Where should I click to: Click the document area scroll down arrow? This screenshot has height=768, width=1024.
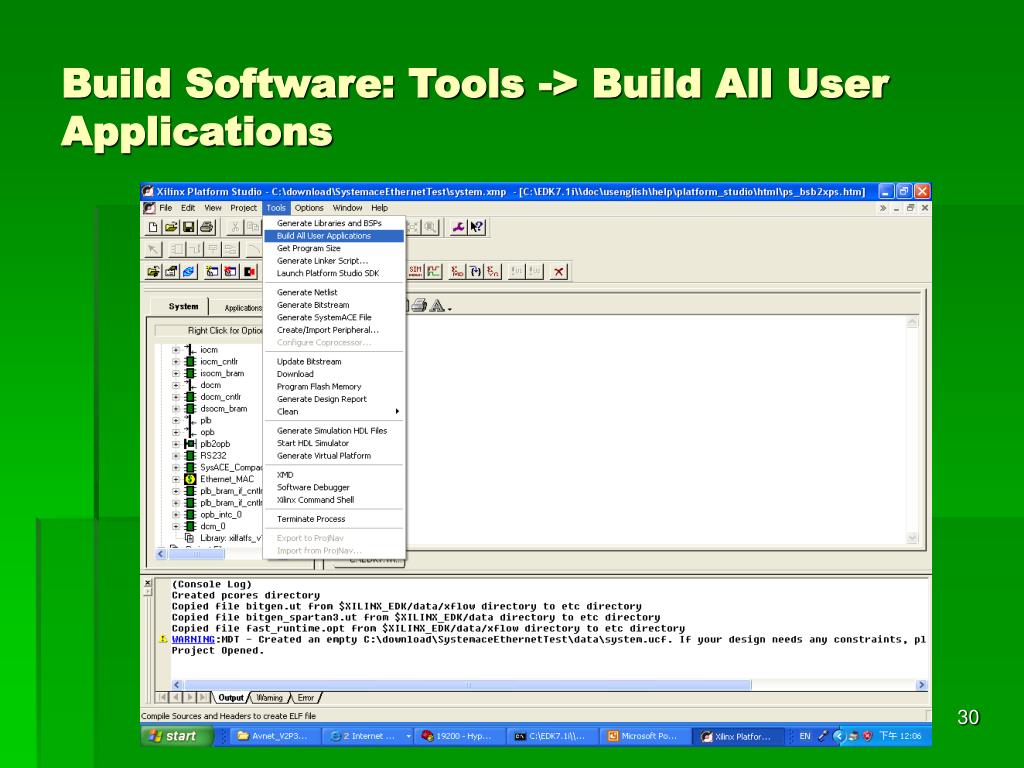[x=912, y=538]
